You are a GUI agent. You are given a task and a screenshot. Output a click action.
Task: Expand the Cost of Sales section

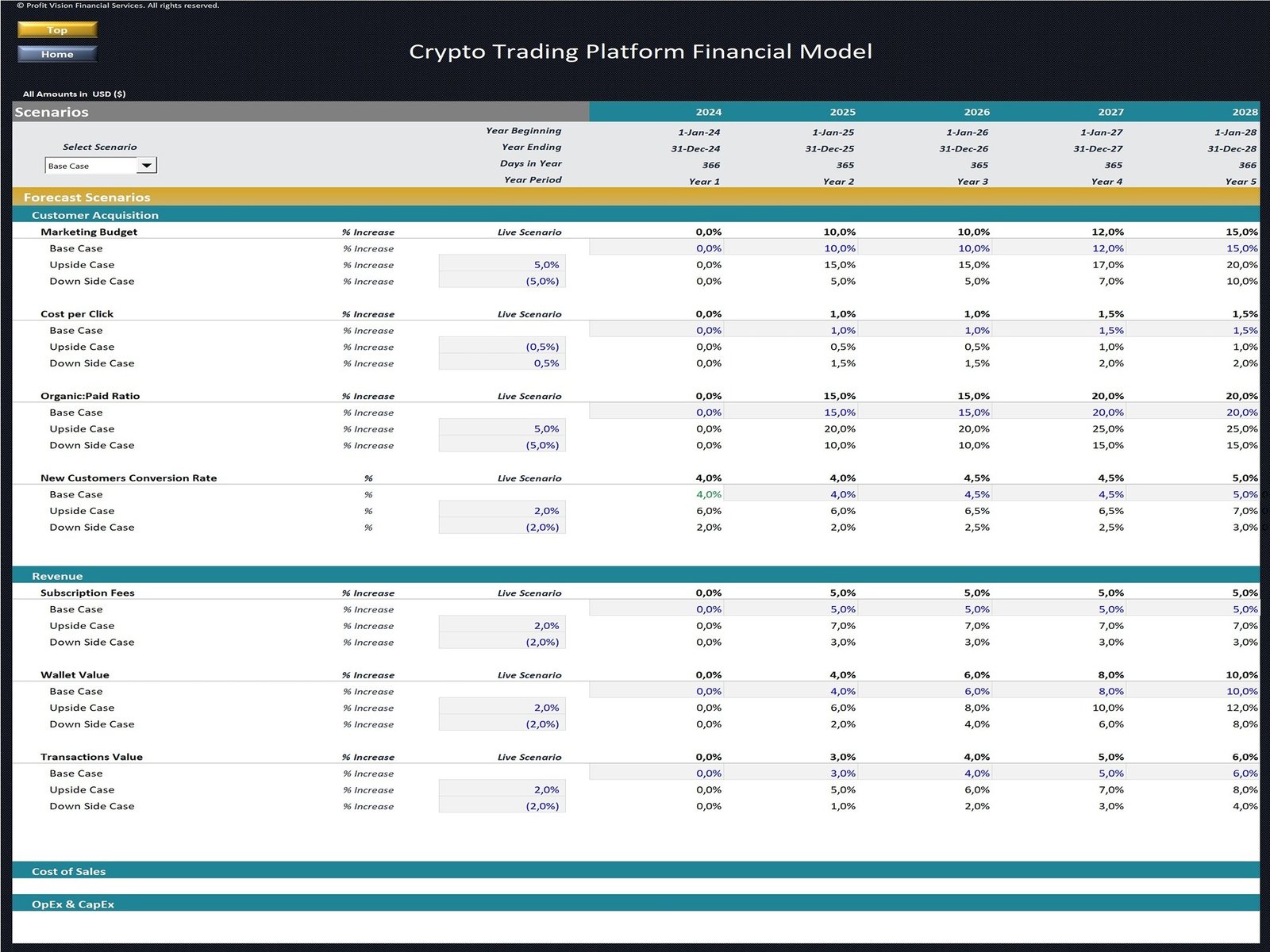click(68, 871)
